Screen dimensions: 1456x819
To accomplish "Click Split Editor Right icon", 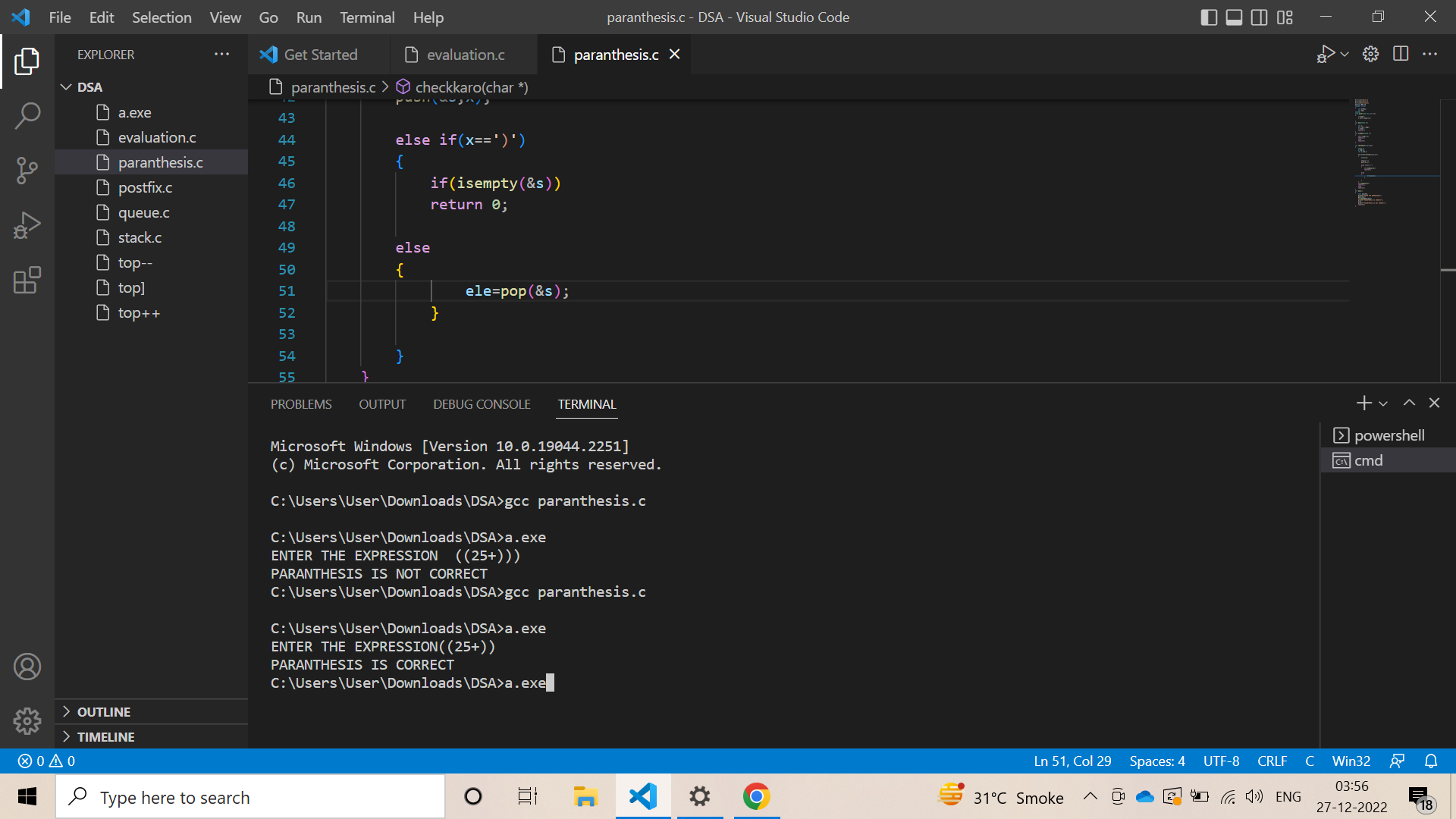I will click(x=1401, y=54).
